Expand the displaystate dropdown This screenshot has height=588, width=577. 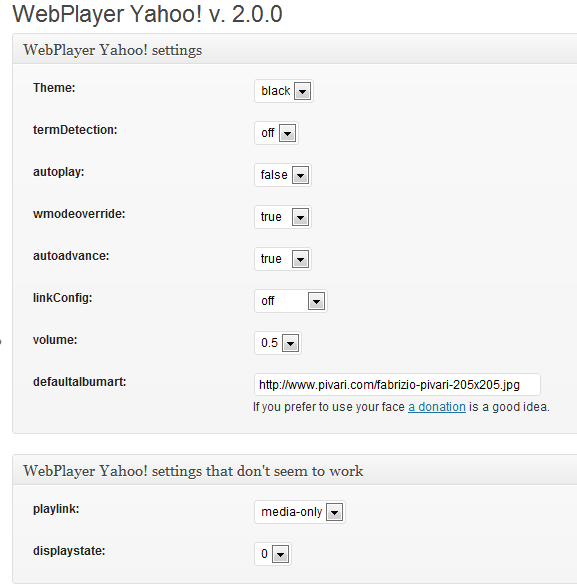273,554
